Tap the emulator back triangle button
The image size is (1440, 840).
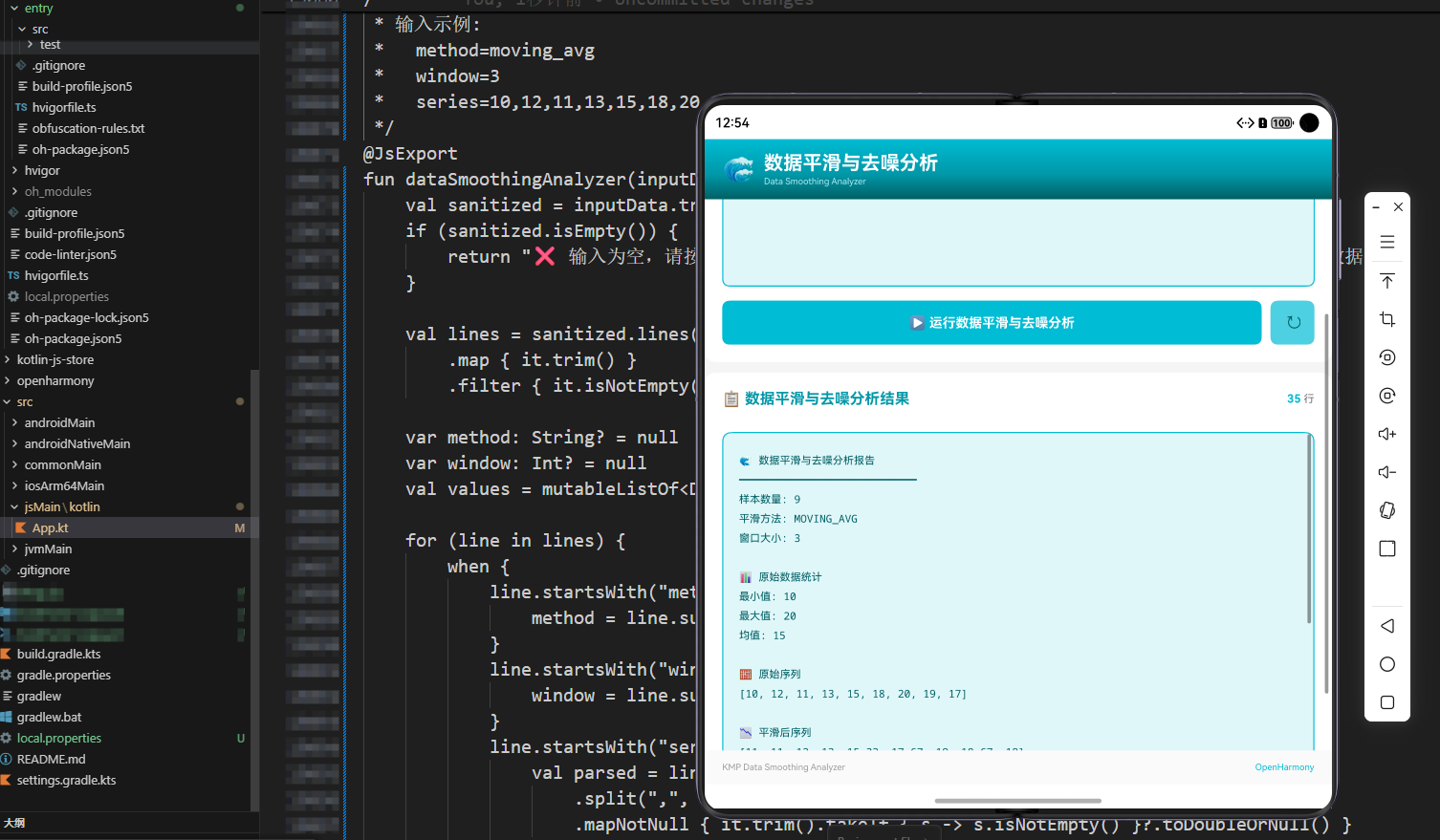click(1387, 626)
